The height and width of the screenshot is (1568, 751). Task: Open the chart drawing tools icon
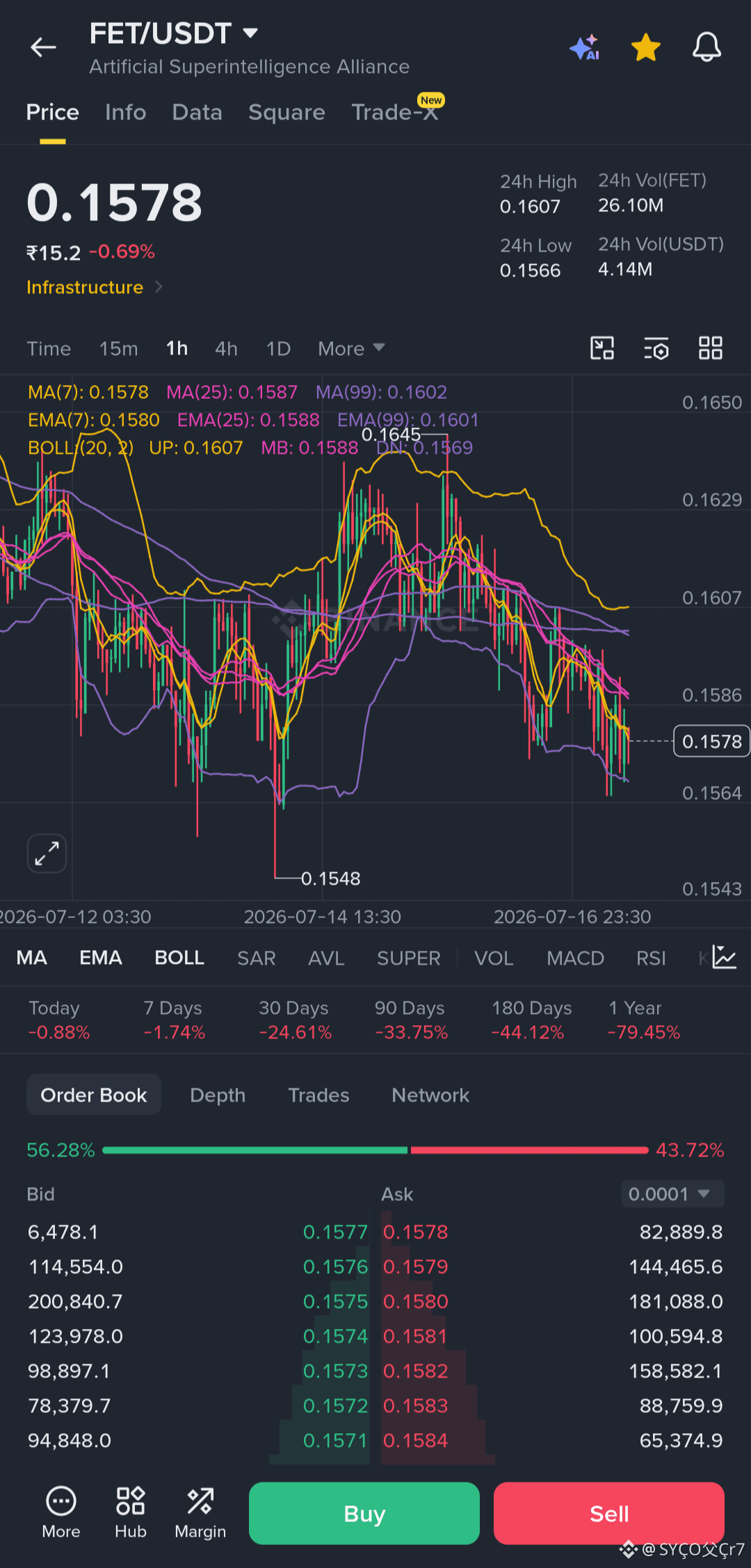pyautogui.click(x=602, y=348)
